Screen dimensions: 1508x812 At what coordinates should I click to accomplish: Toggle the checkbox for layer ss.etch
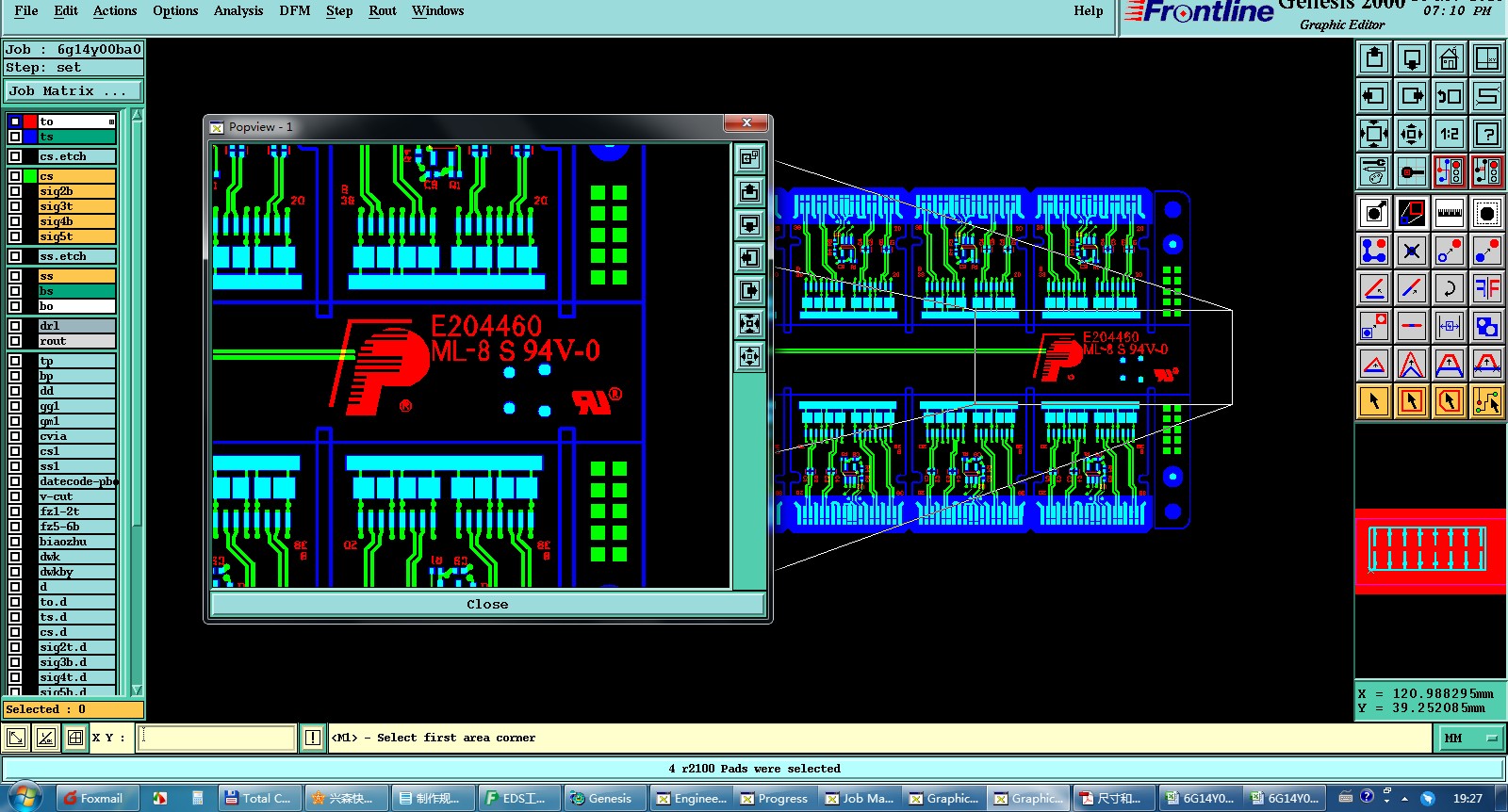pyautogui.click(x=15, y=256)
